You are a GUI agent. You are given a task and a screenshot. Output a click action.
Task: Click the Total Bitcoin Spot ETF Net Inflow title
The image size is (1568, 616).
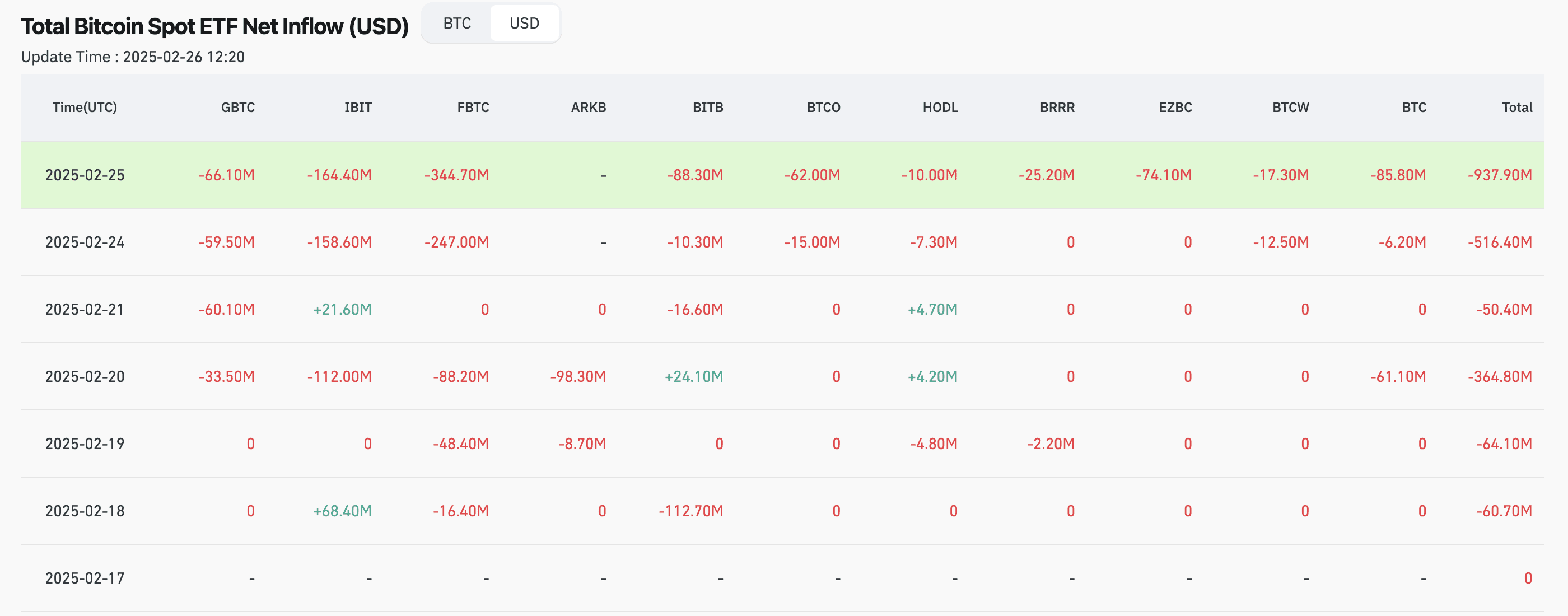[215, 27]
